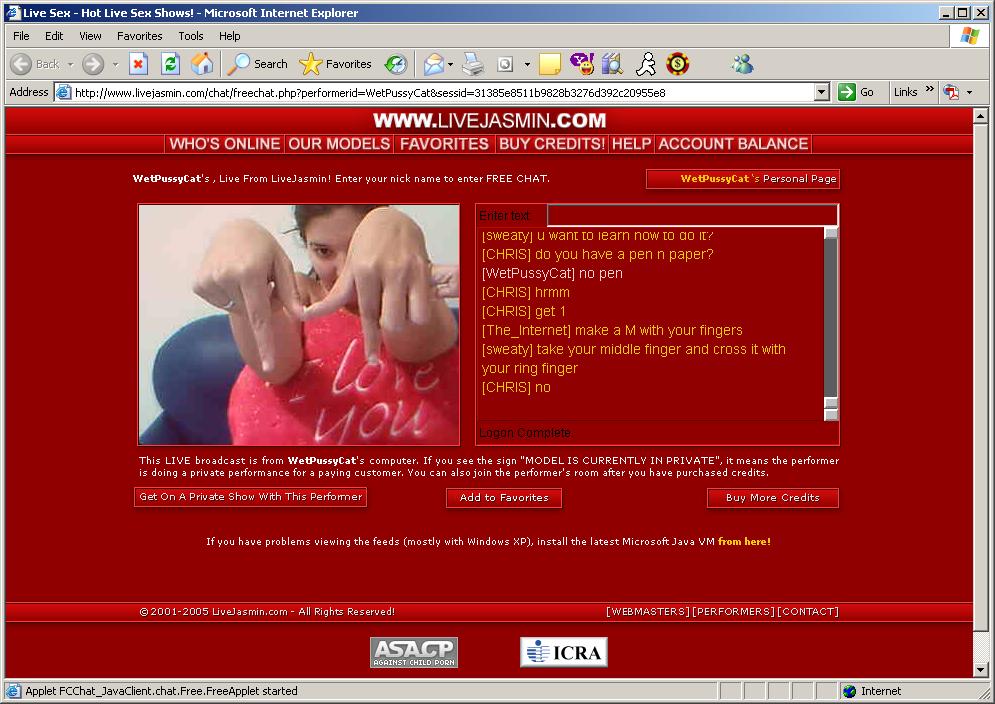Click the chat scrollbar up arrow
995x704 pixels.
[831, 233]
